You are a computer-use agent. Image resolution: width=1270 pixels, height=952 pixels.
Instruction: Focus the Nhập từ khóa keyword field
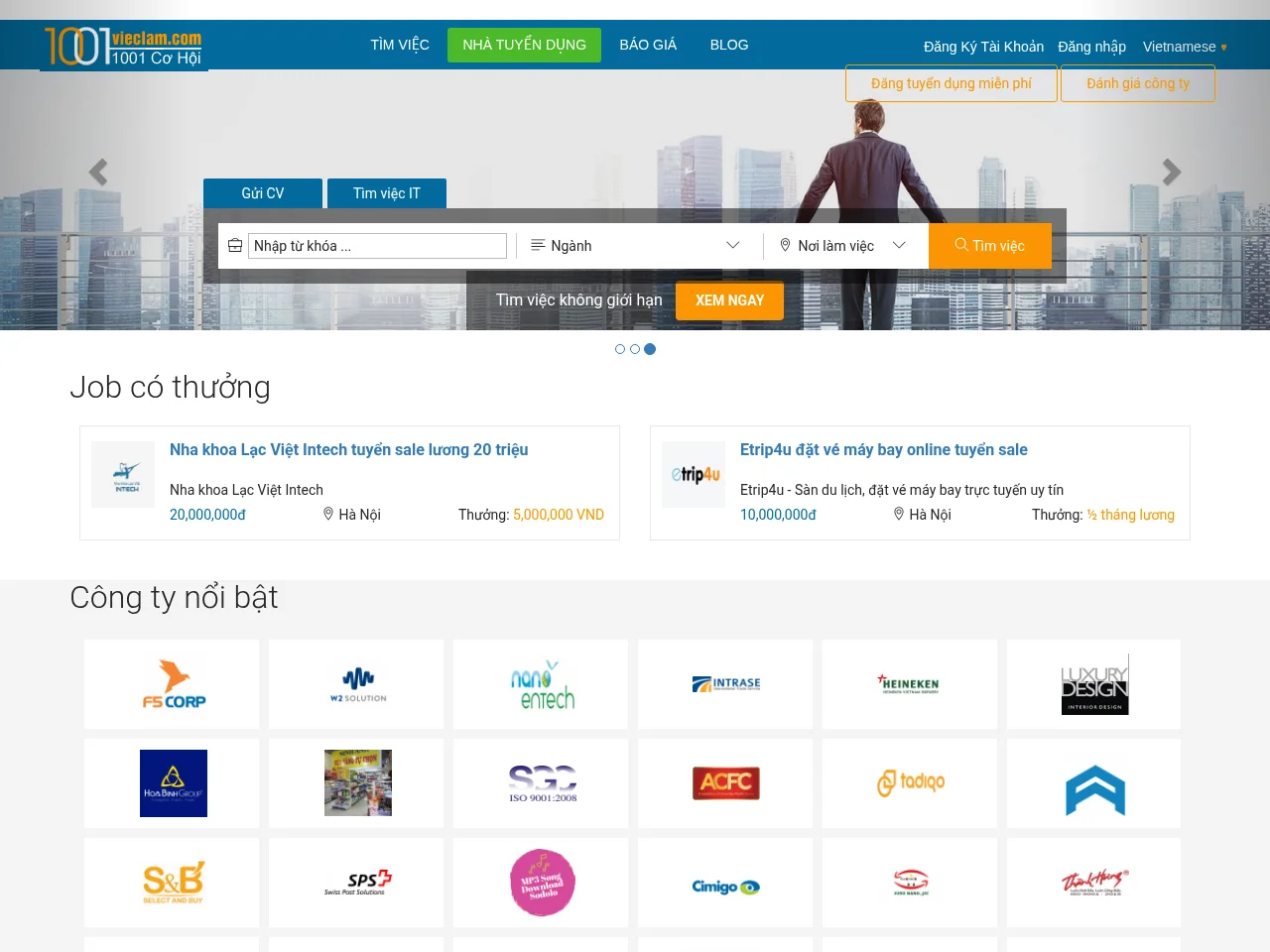[x=377, y=246]
